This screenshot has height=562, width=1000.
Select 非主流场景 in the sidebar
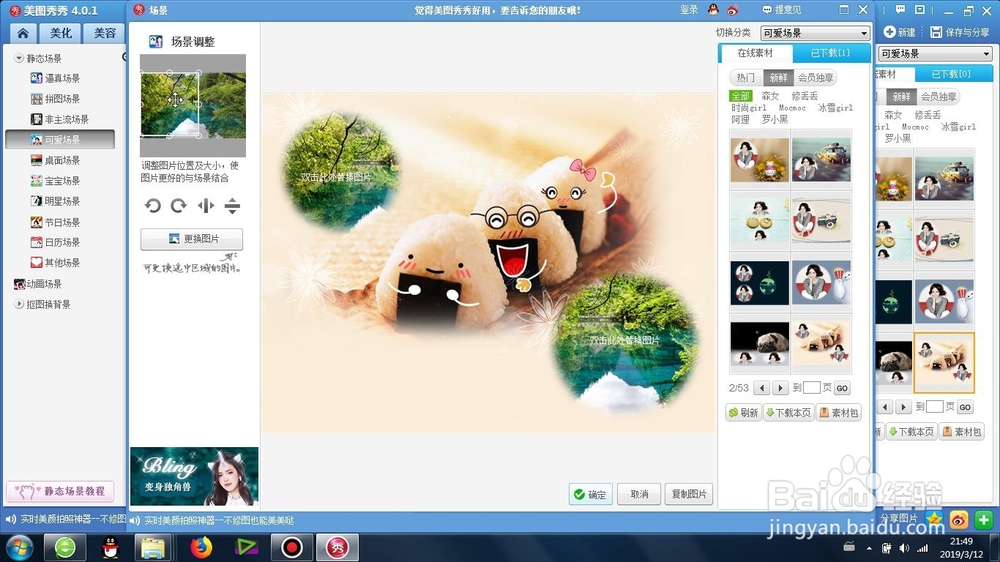(60, 119)
